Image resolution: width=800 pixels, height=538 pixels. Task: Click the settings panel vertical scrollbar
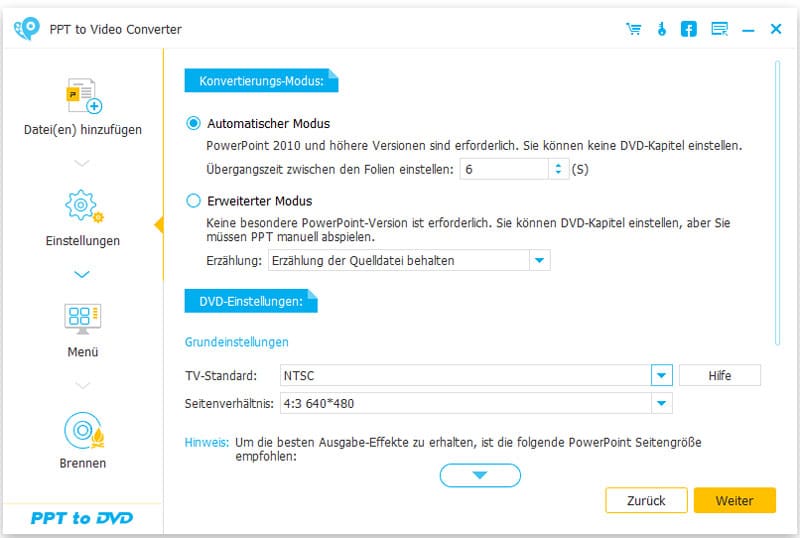pyautogui.click(x=777, y=203)
